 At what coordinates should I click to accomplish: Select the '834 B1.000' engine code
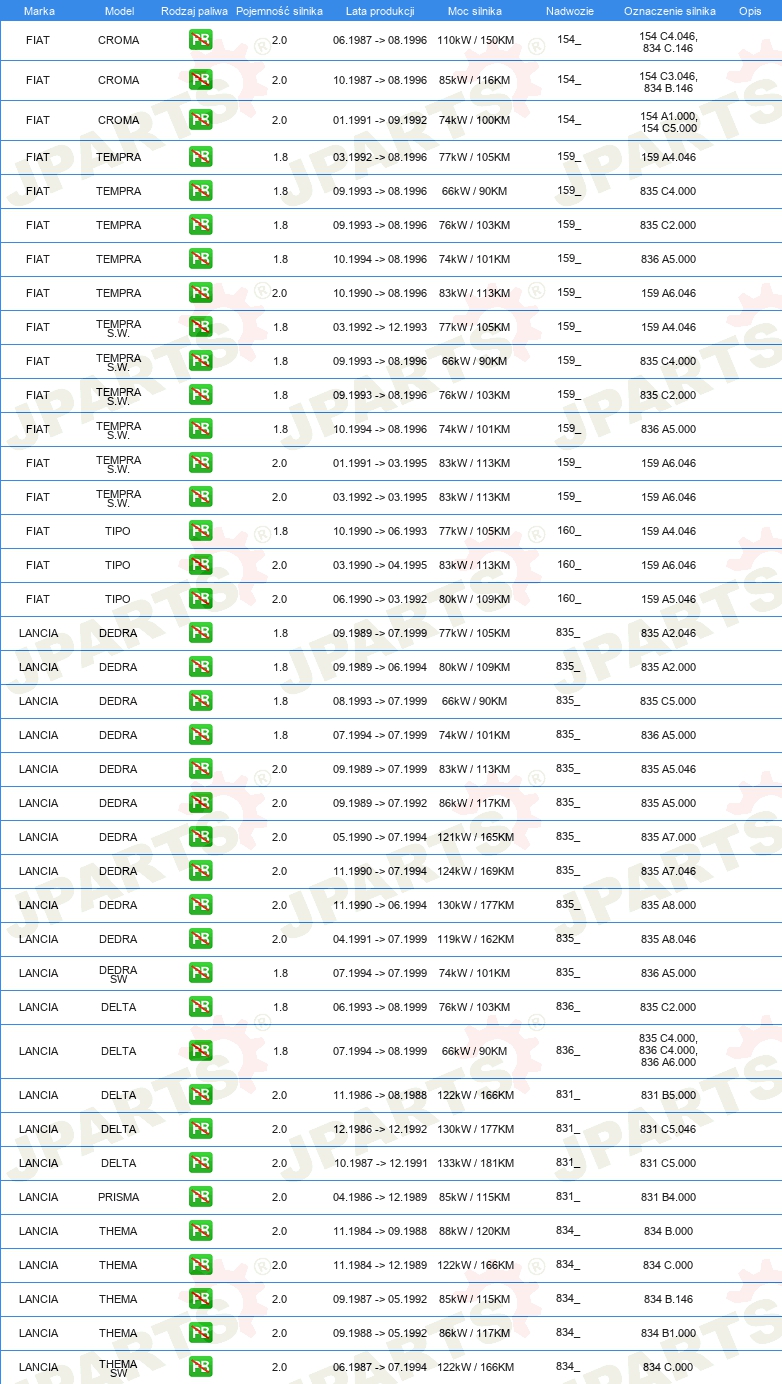668,1333
